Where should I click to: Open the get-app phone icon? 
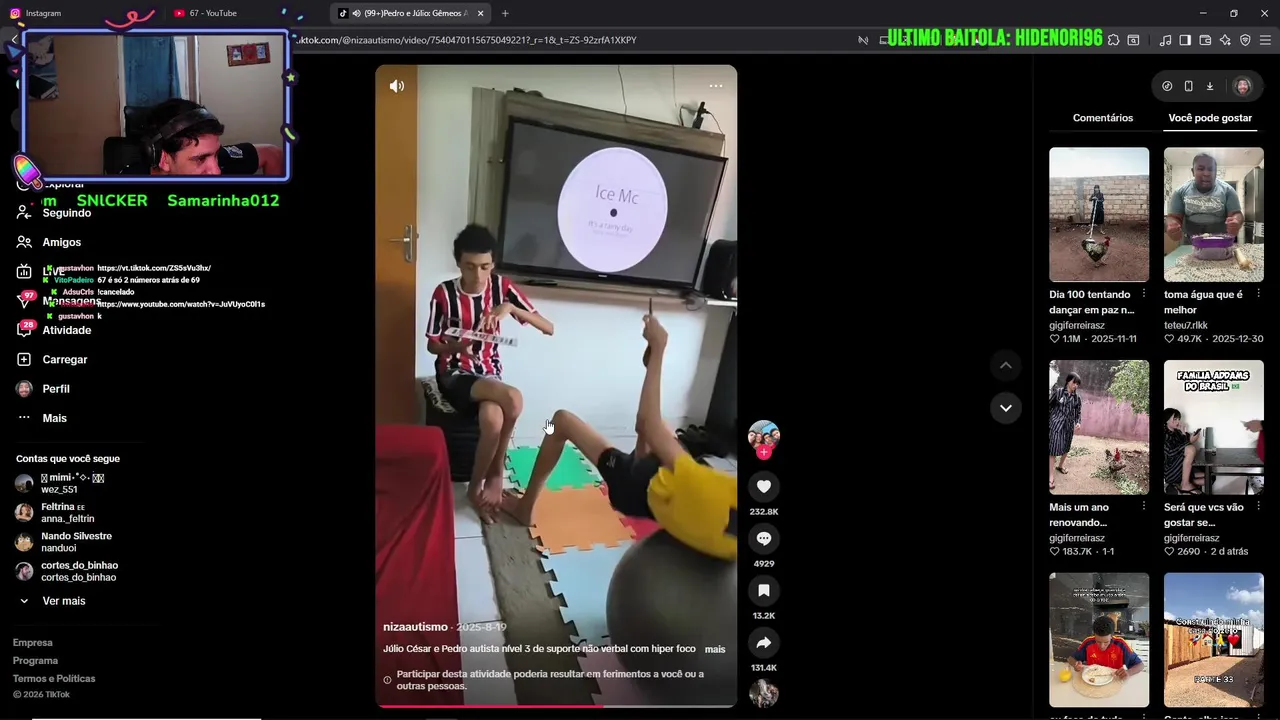1188,86
